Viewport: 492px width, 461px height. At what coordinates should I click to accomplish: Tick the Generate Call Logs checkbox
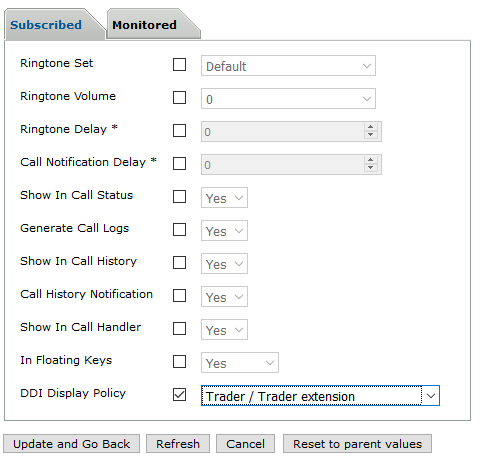coord(179,230)
